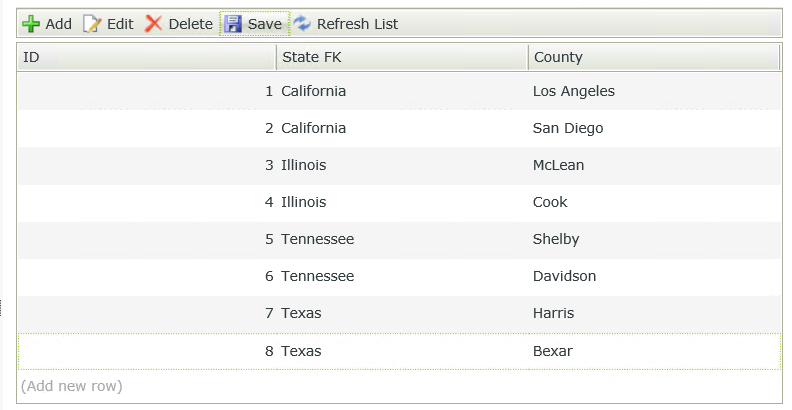Select the Bexar county cell
The width and height of the screenshot is (792, 410).
coord(553,351)
